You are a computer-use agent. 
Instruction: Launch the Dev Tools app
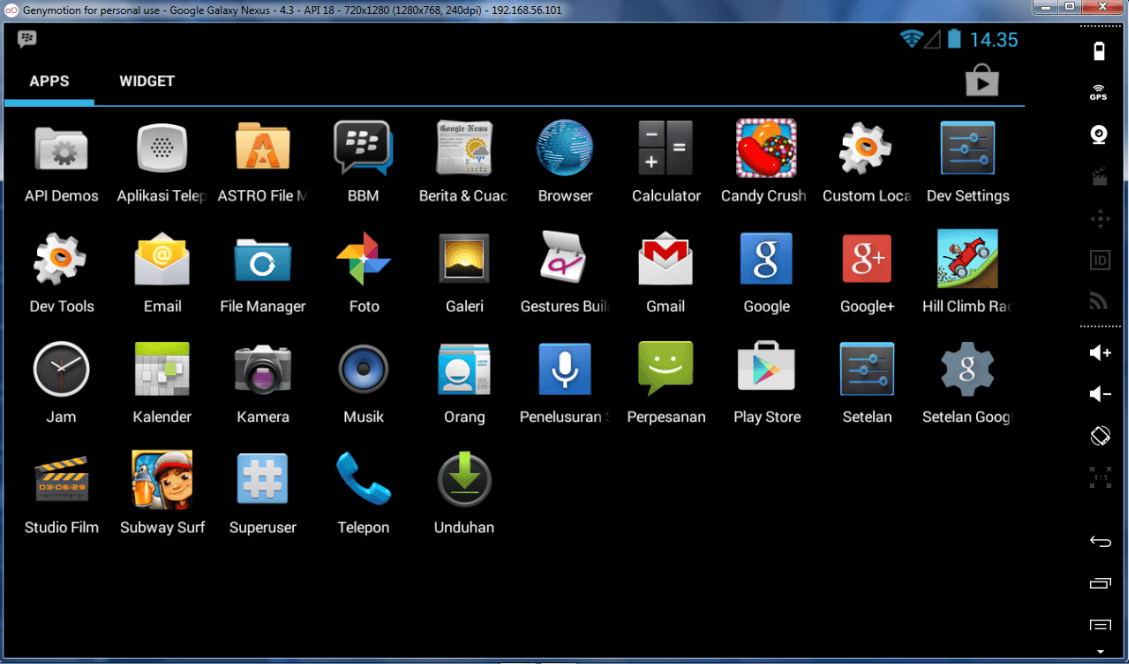(60, 259)
